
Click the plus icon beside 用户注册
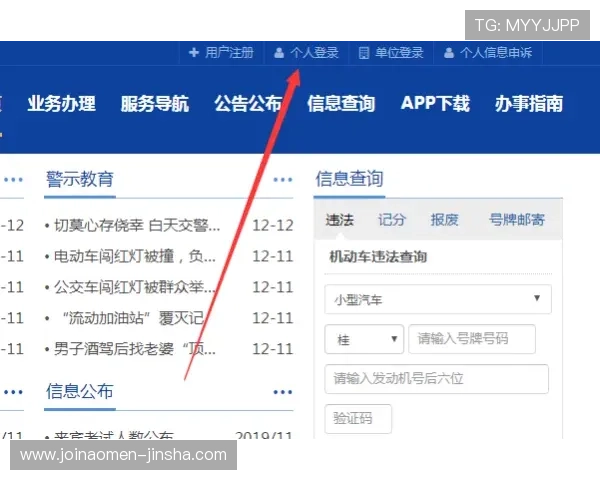click(x=194, y=52)
